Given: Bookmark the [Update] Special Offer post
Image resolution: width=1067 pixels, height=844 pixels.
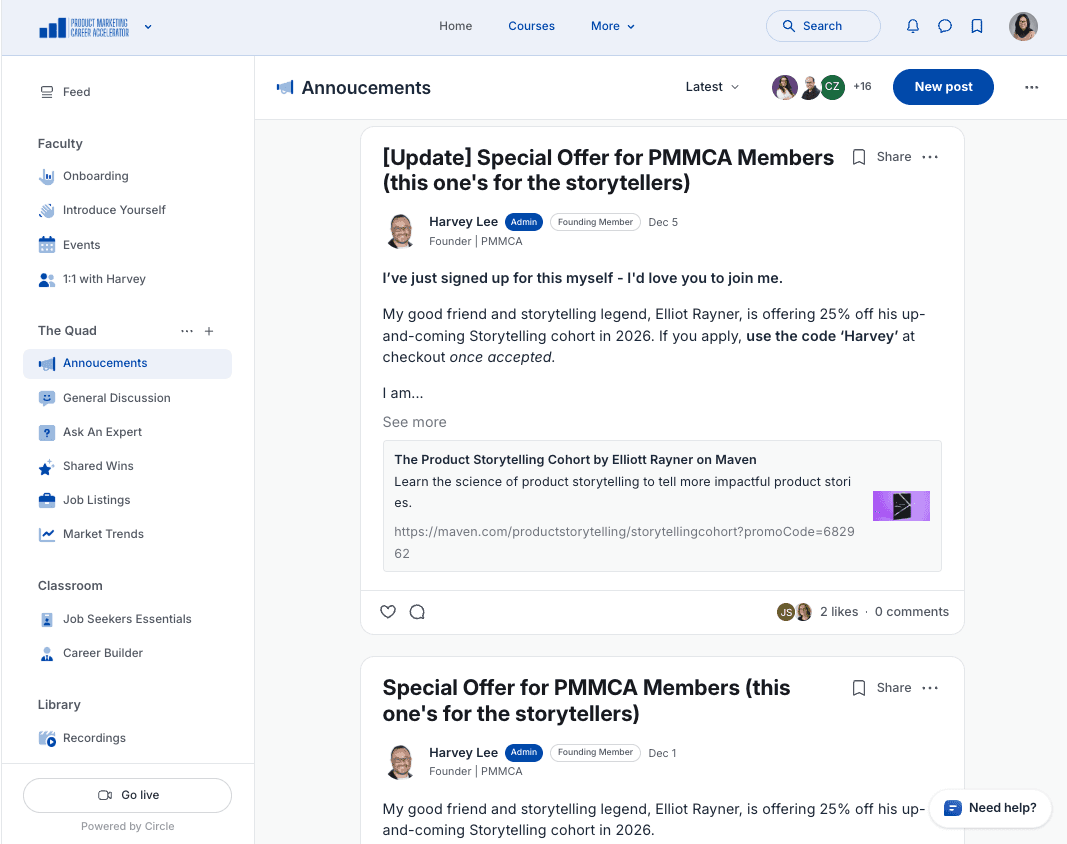Looking at the screenshot, I should [859, 157].
